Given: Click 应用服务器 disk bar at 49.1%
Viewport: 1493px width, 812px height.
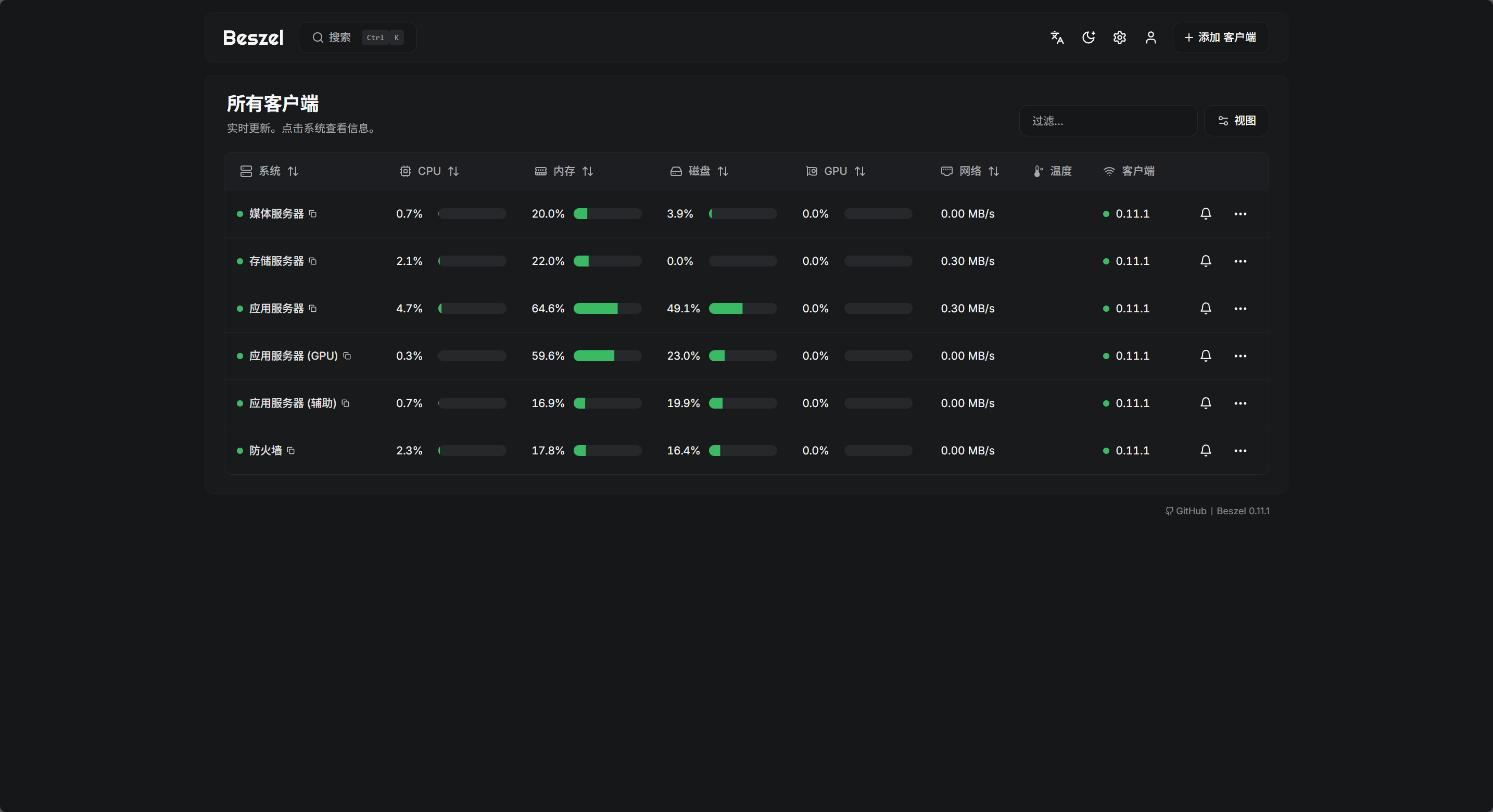Looking at the screenshot, I should click(x=743, y=309).
